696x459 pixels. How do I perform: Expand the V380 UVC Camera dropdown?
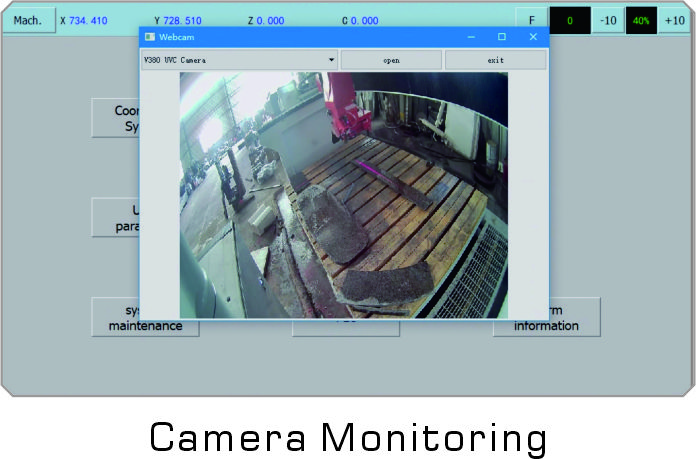point(331,60)
